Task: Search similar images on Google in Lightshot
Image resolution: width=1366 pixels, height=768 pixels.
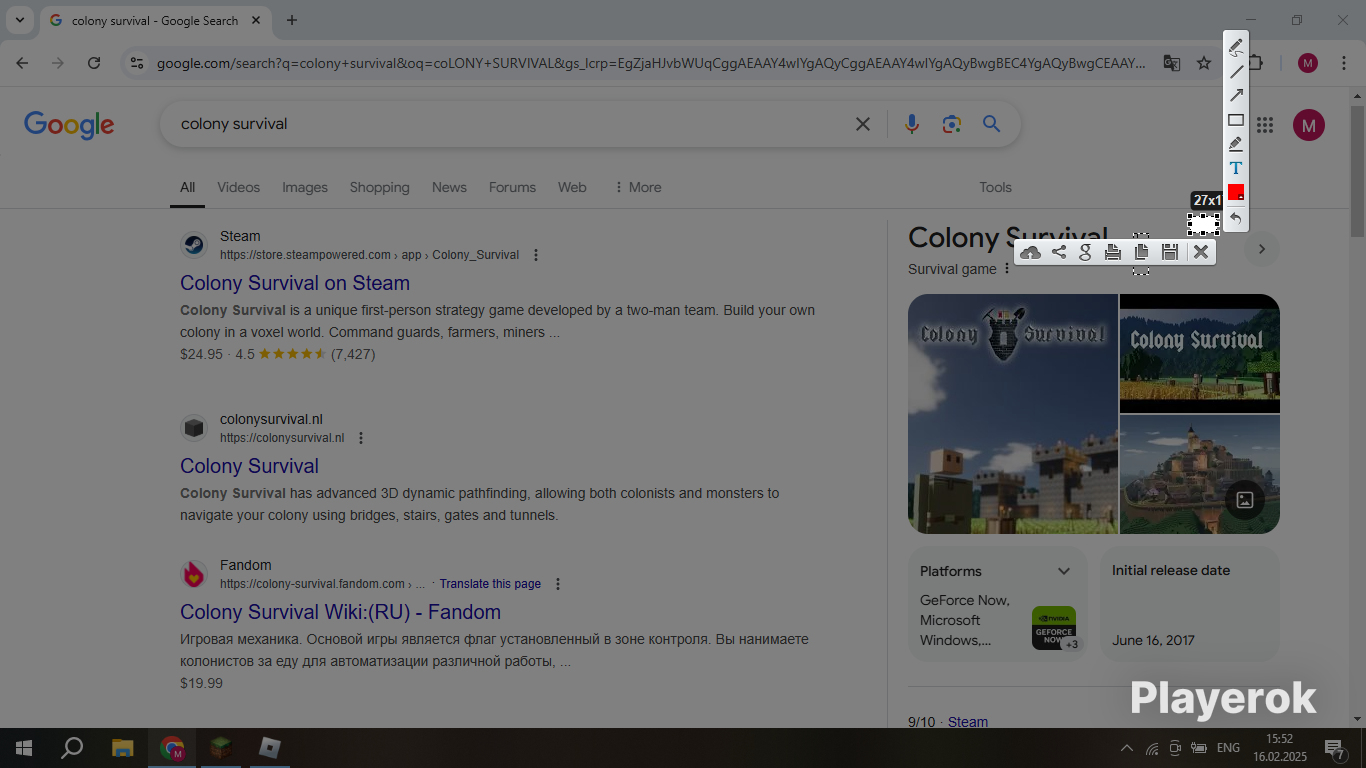Action: tap(1085, 252)
